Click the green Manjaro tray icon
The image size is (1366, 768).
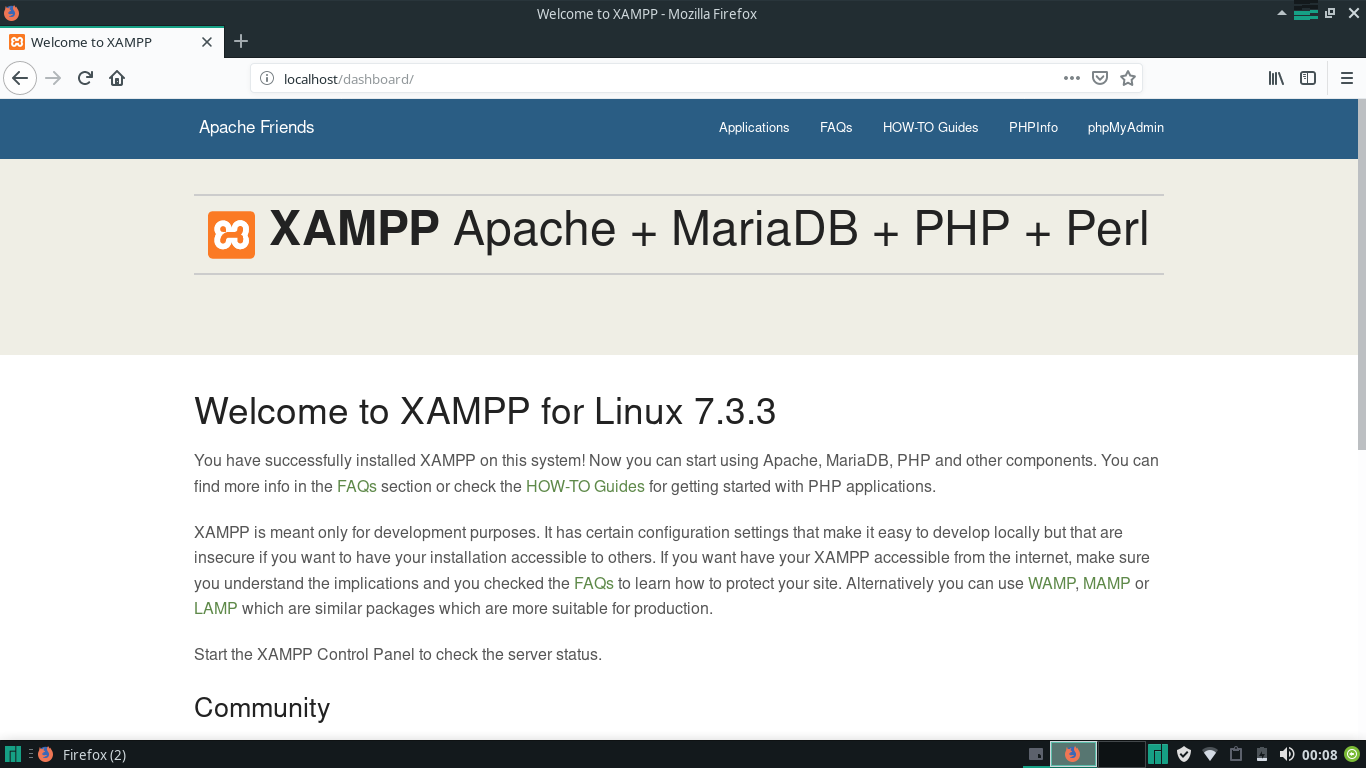coord(1158,754)
